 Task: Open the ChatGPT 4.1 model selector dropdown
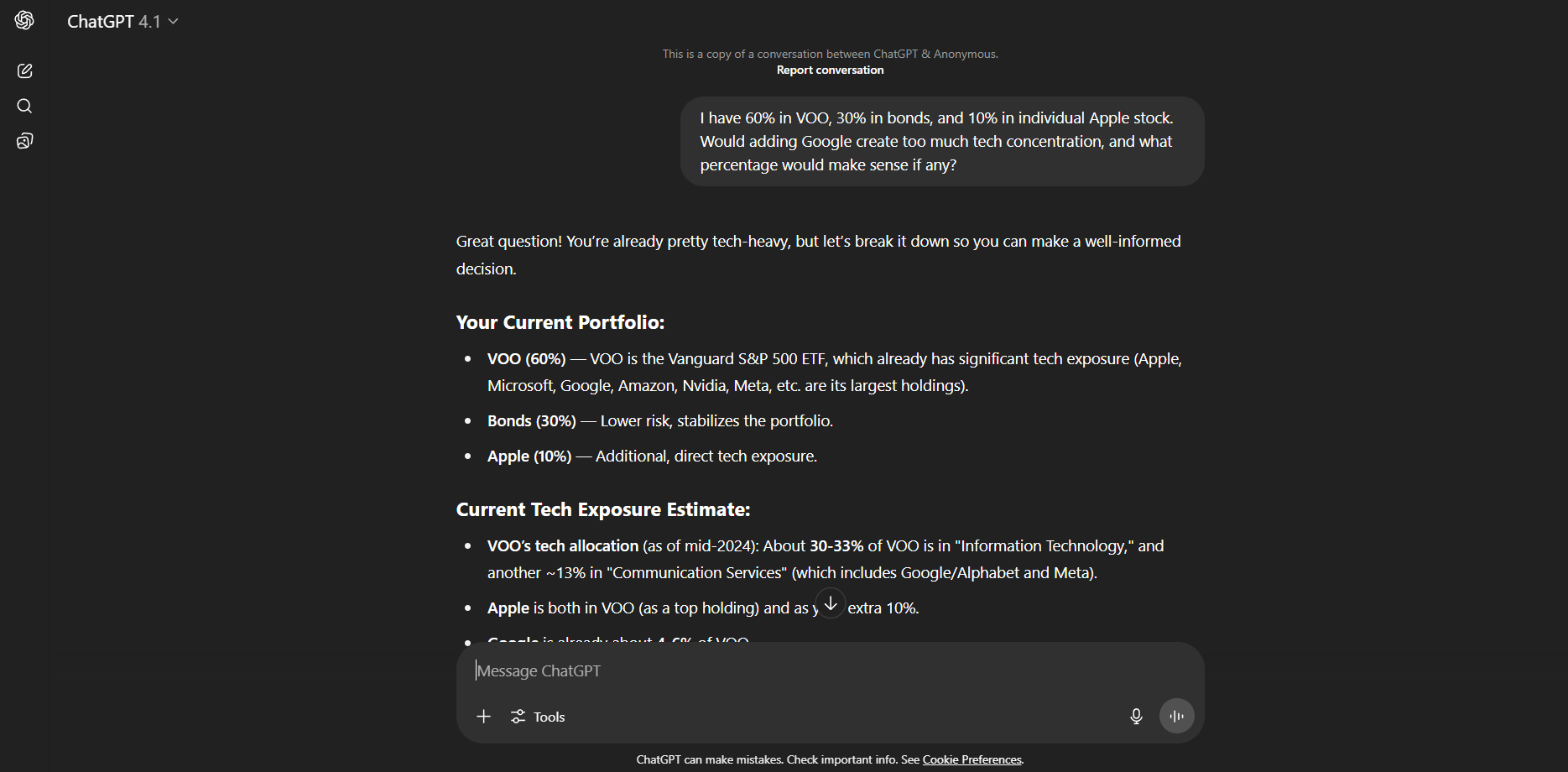pos(122,22)
